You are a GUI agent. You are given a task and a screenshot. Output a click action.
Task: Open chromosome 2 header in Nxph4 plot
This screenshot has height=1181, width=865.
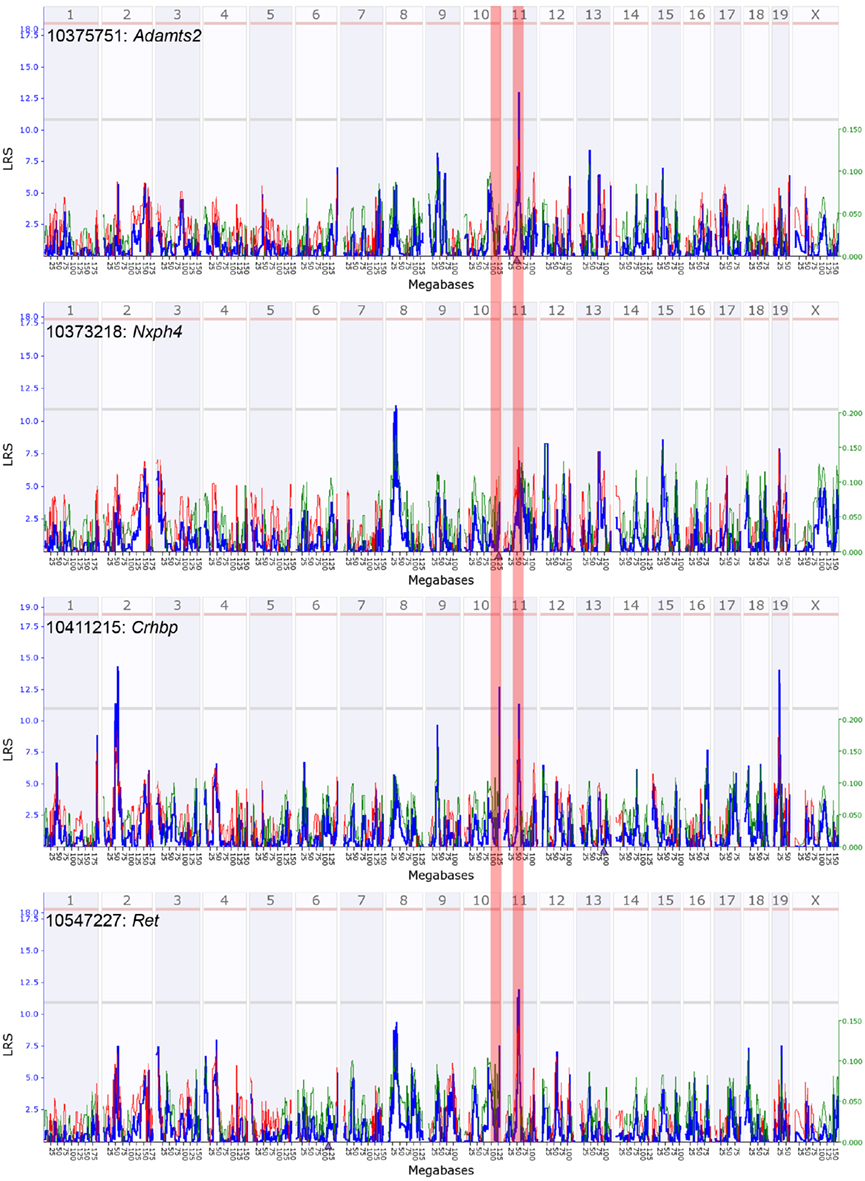[x=127, y=310]
